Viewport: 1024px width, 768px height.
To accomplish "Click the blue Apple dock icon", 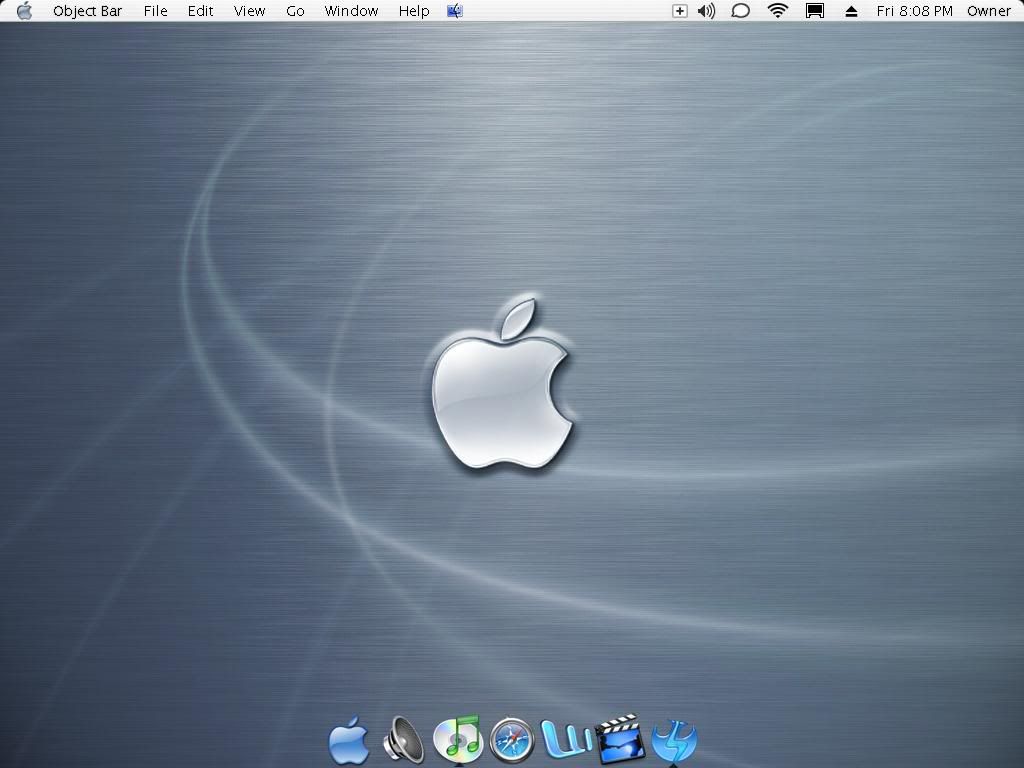I will point(349,741).
